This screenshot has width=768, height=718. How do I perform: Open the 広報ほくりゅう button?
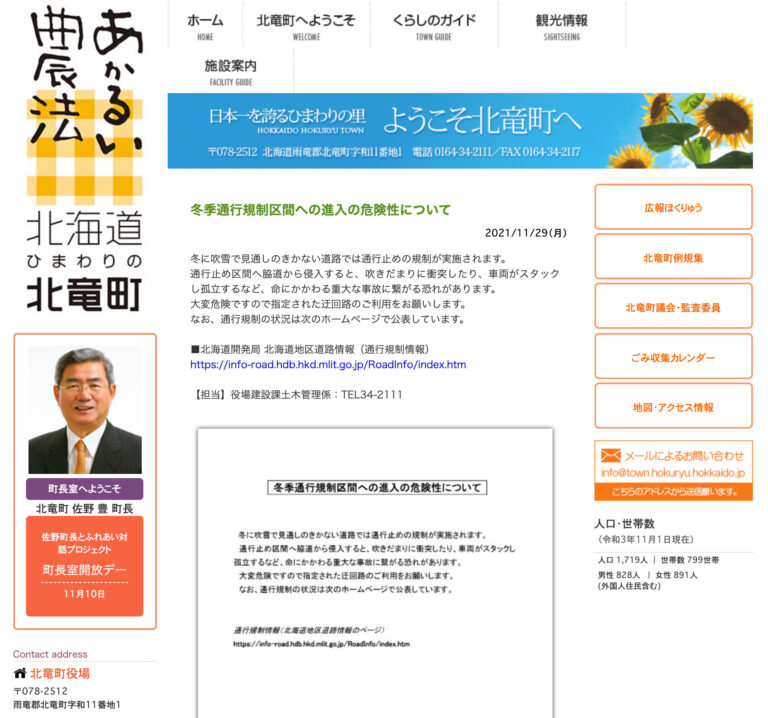(673, 207)
